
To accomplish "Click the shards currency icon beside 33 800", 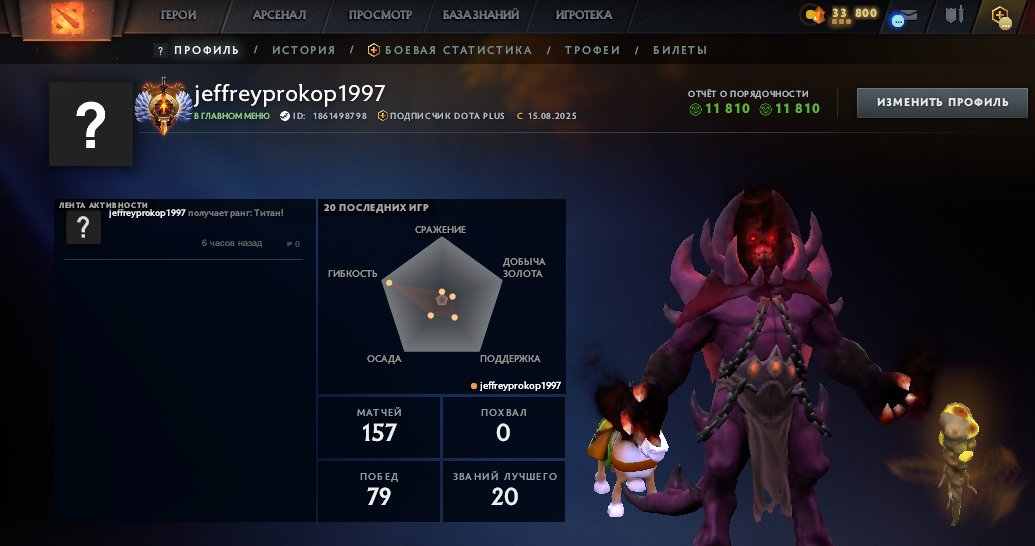I will [815, 15].
